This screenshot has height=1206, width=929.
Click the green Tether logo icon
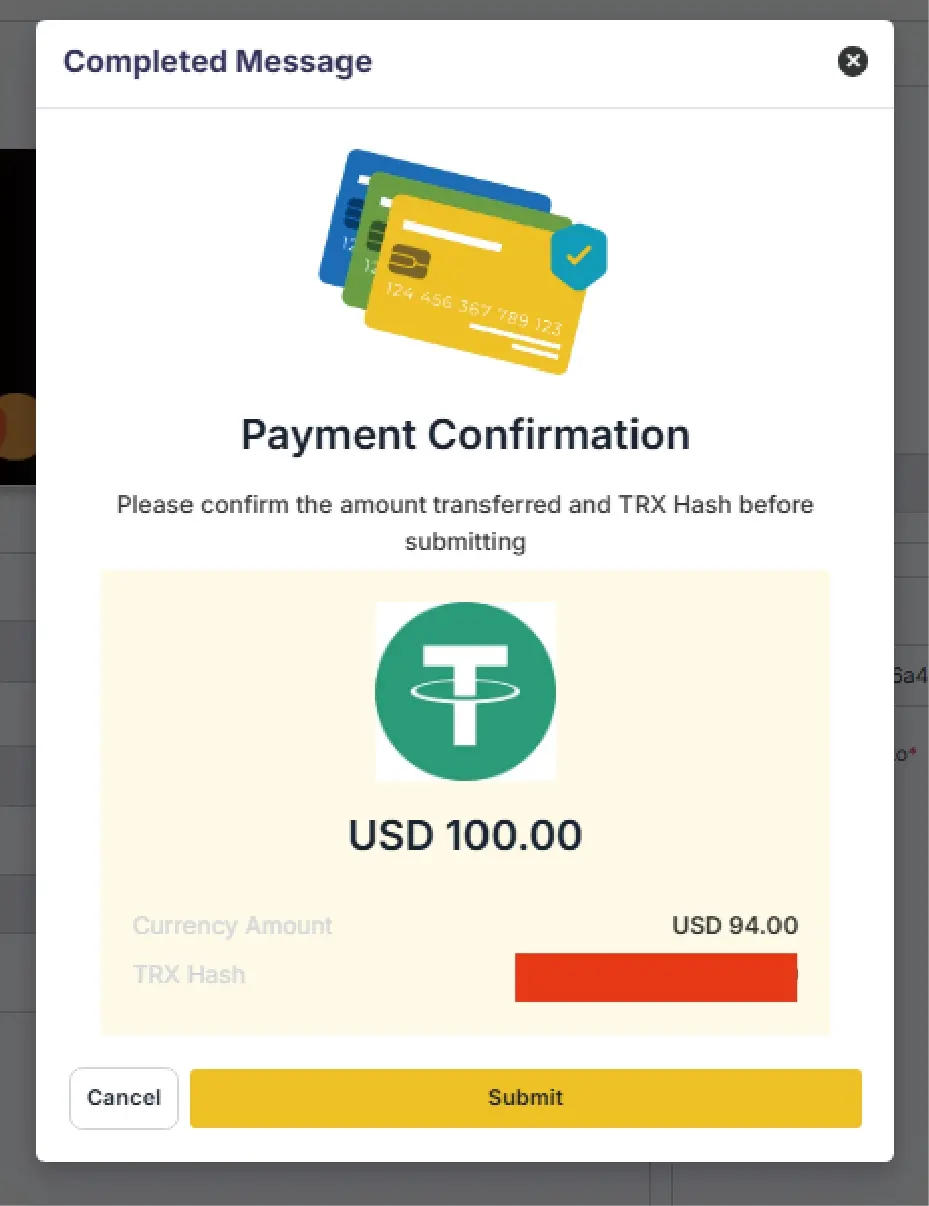[x=465, y=691]
